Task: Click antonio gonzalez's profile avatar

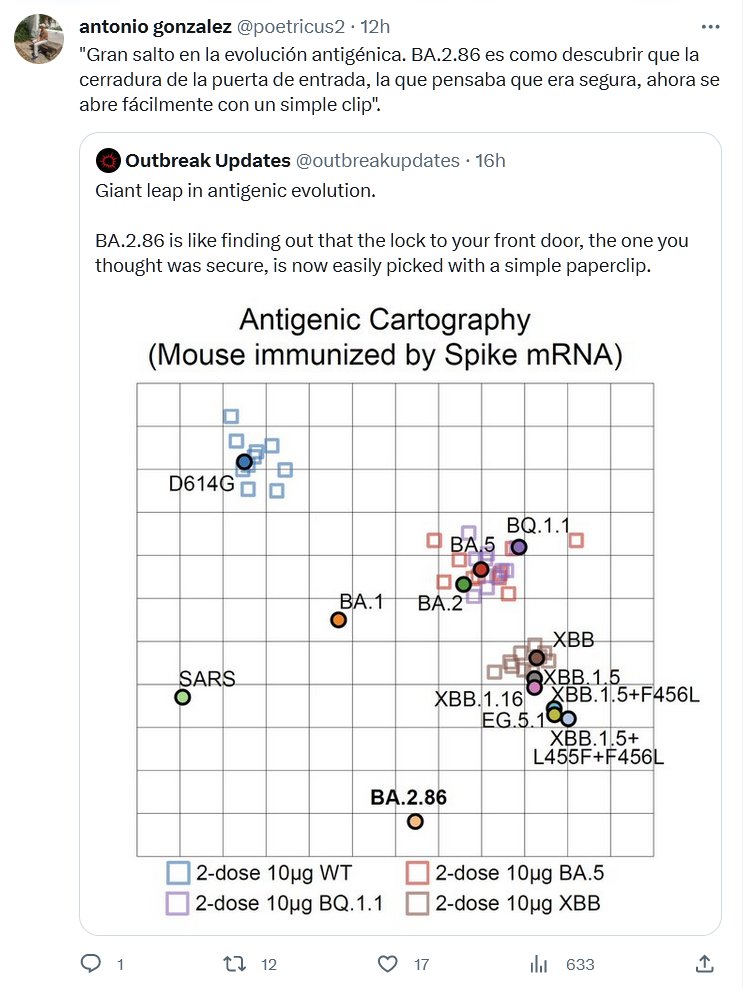Action: pyautogui.click(x=34, y=39)
